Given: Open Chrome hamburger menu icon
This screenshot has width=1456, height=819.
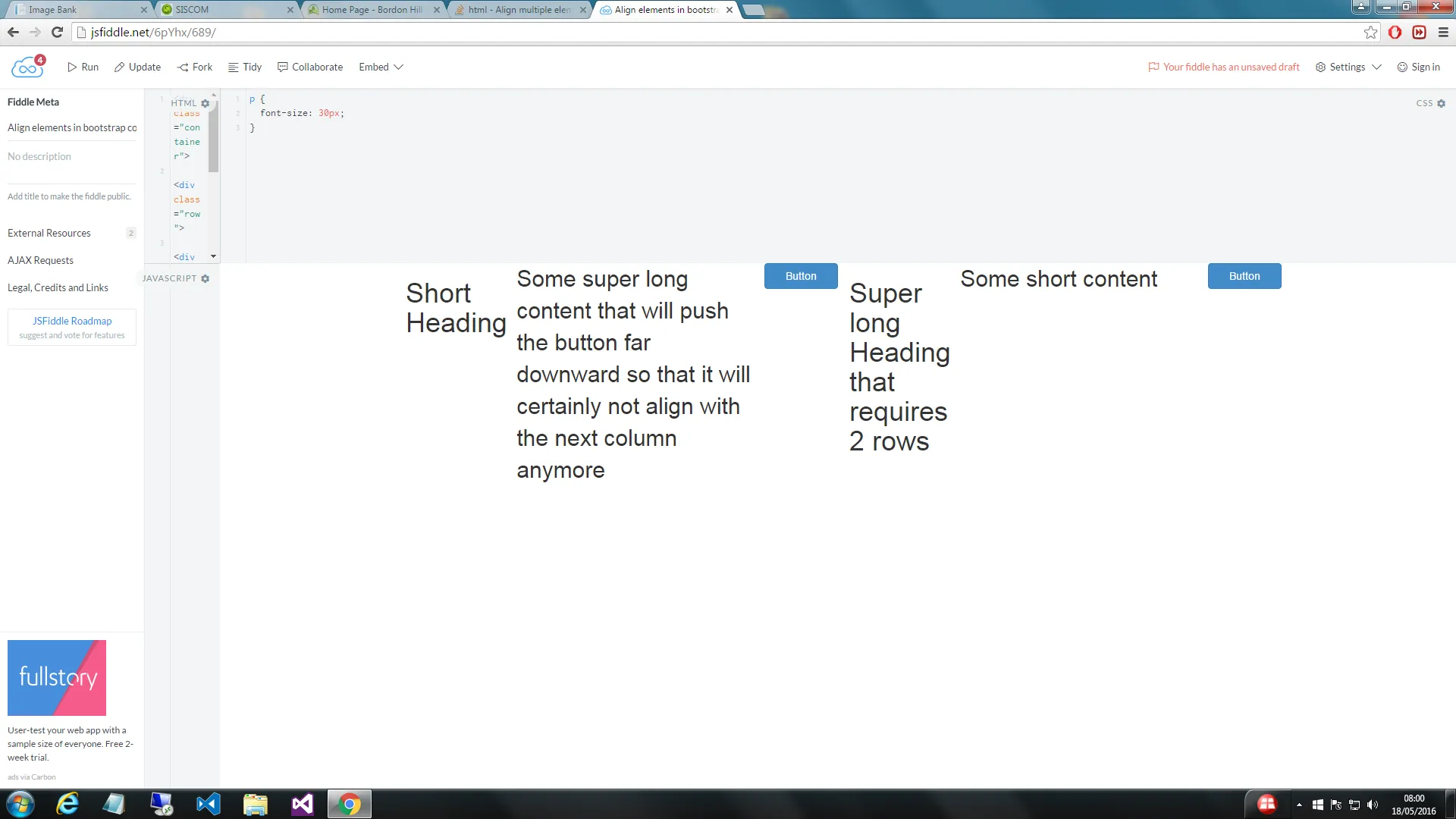Looking at the screenshot, I should pos(1443,32).
